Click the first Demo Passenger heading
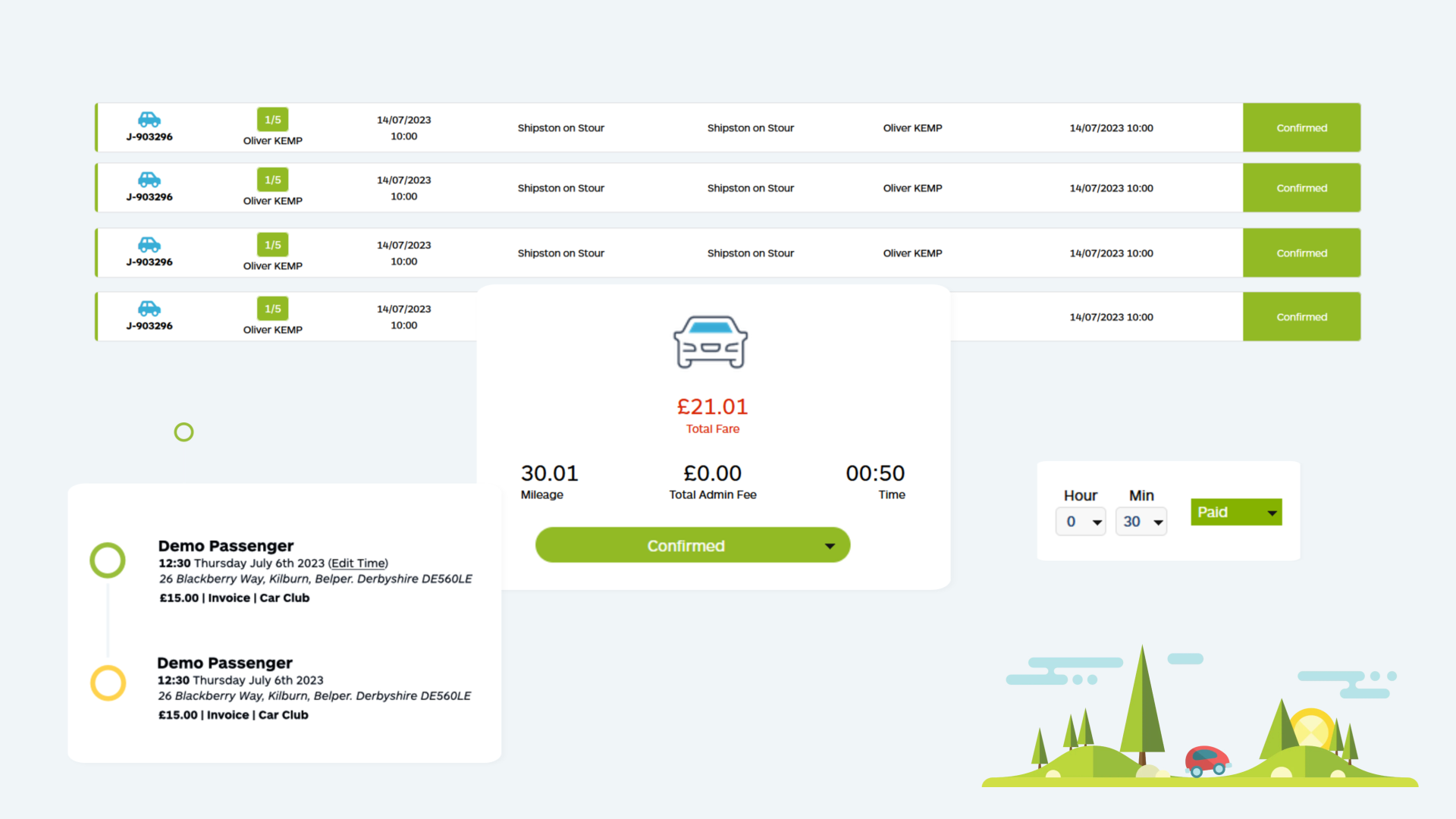Viewport: 1456px width, 819px height. pyautogui.click(x=226, y=546)
